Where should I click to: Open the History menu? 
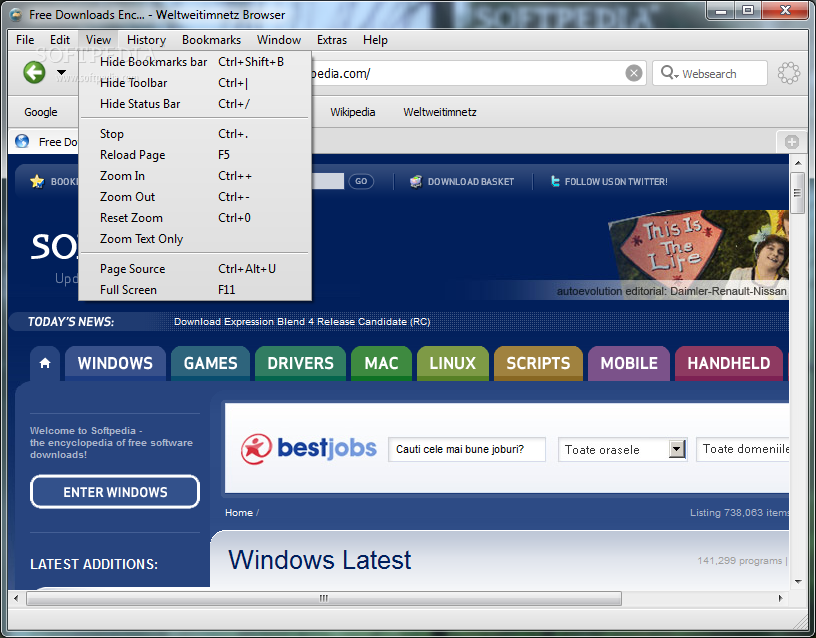[x=146, y=40]
